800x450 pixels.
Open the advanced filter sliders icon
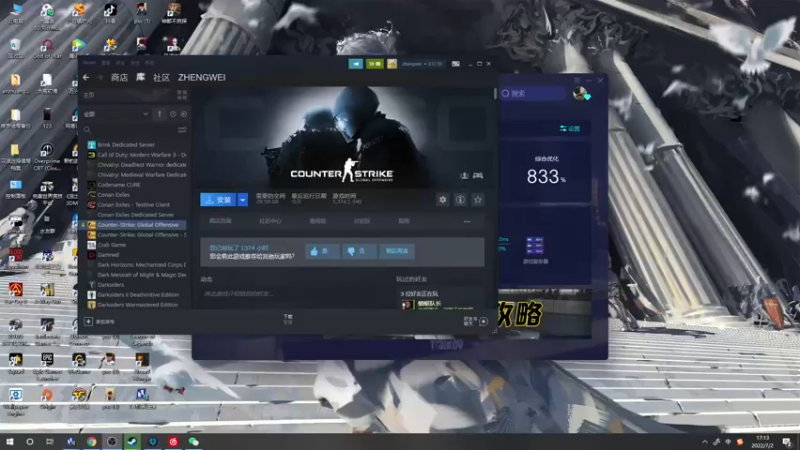point(182,130)
